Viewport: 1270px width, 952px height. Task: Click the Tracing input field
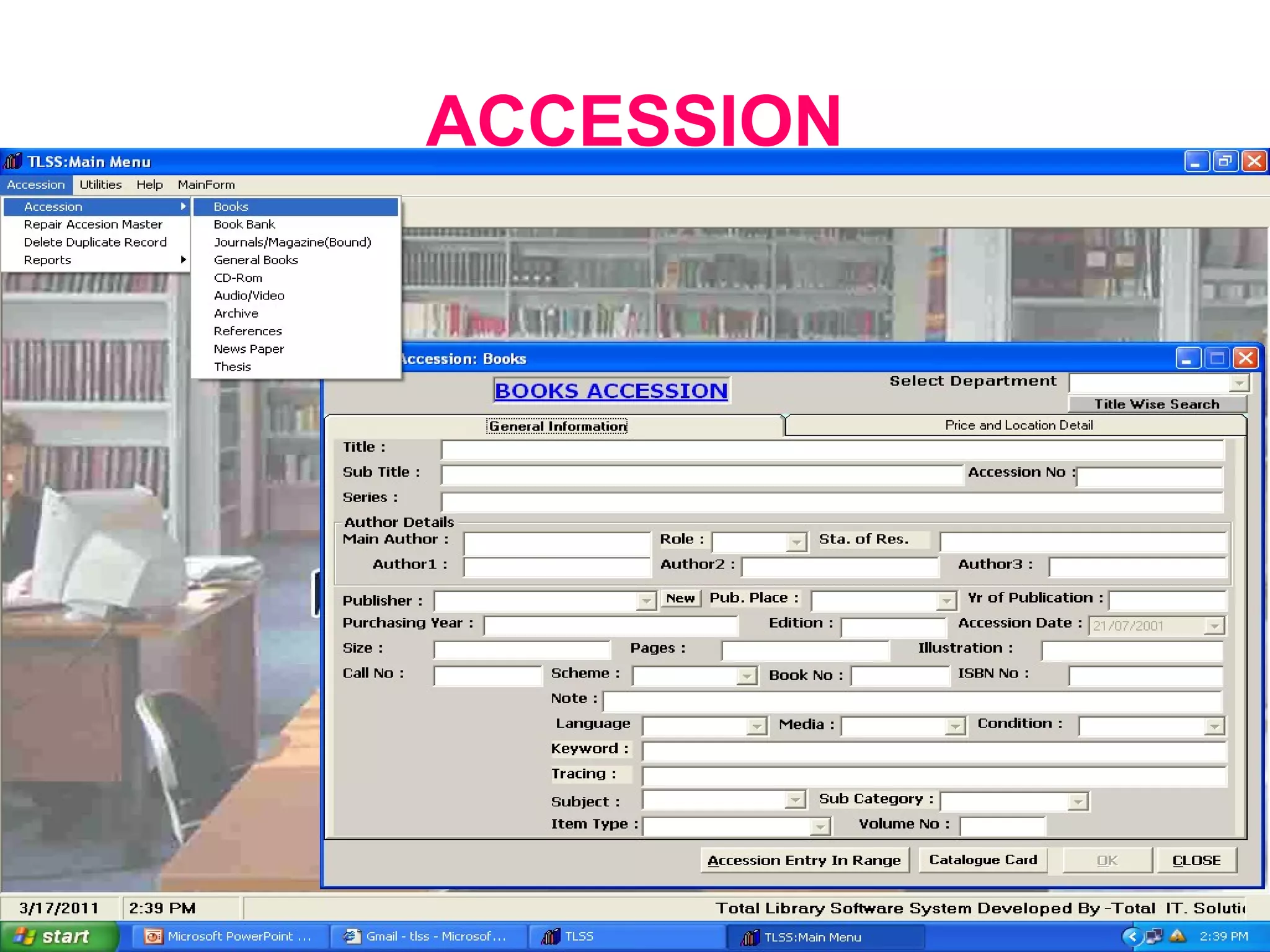pyautogui.click(x=934, y=777)
